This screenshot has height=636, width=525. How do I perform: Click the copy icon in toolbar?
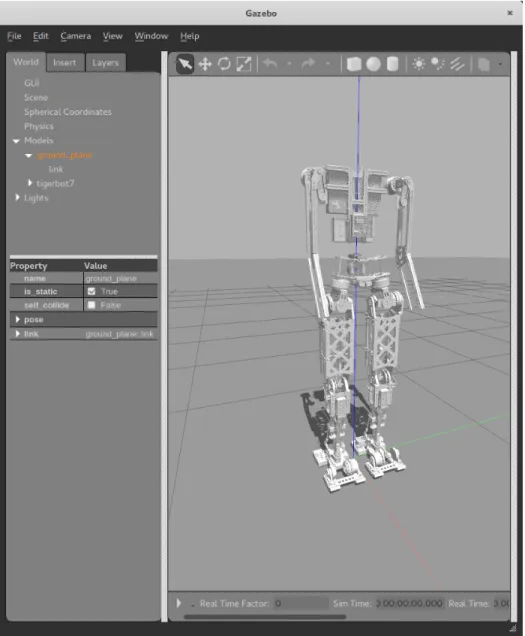click(x=484, y=64)
